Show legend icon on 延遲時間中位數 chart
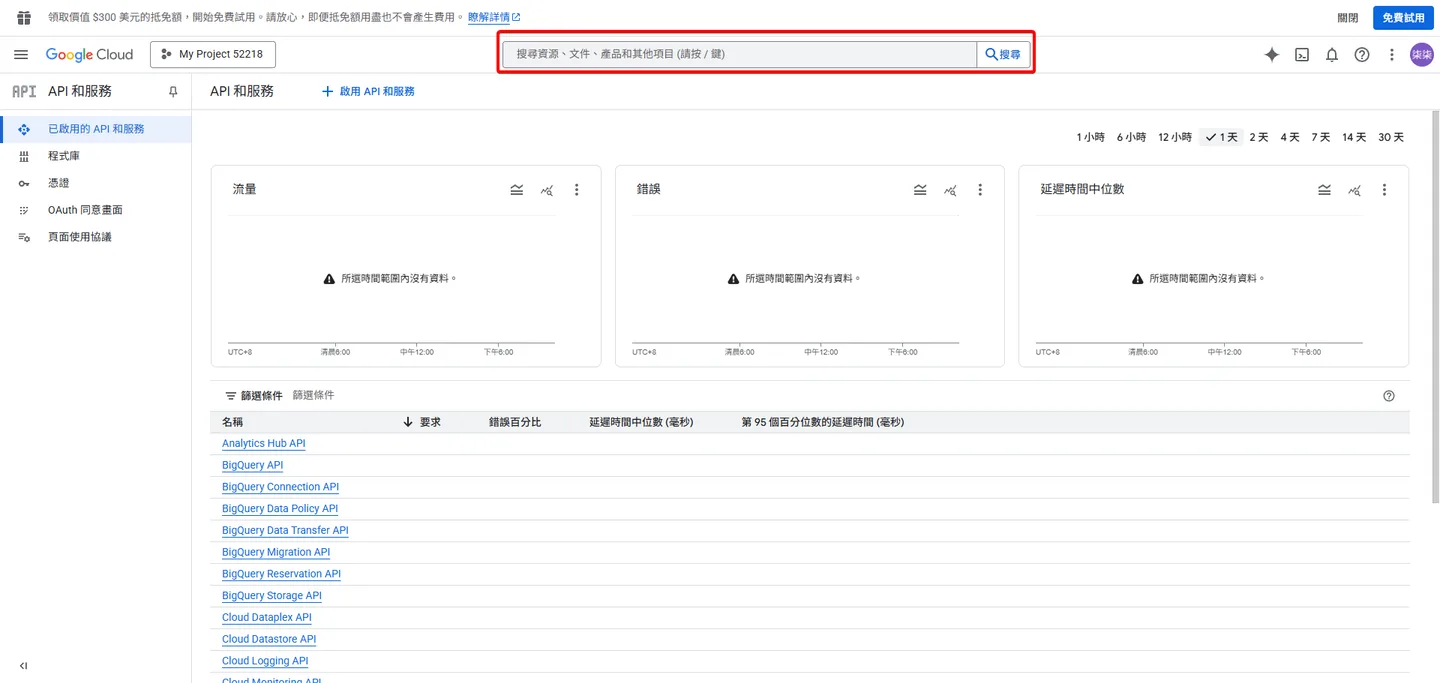Viewport: 1440px width, 683px height. pos(1325,190)
